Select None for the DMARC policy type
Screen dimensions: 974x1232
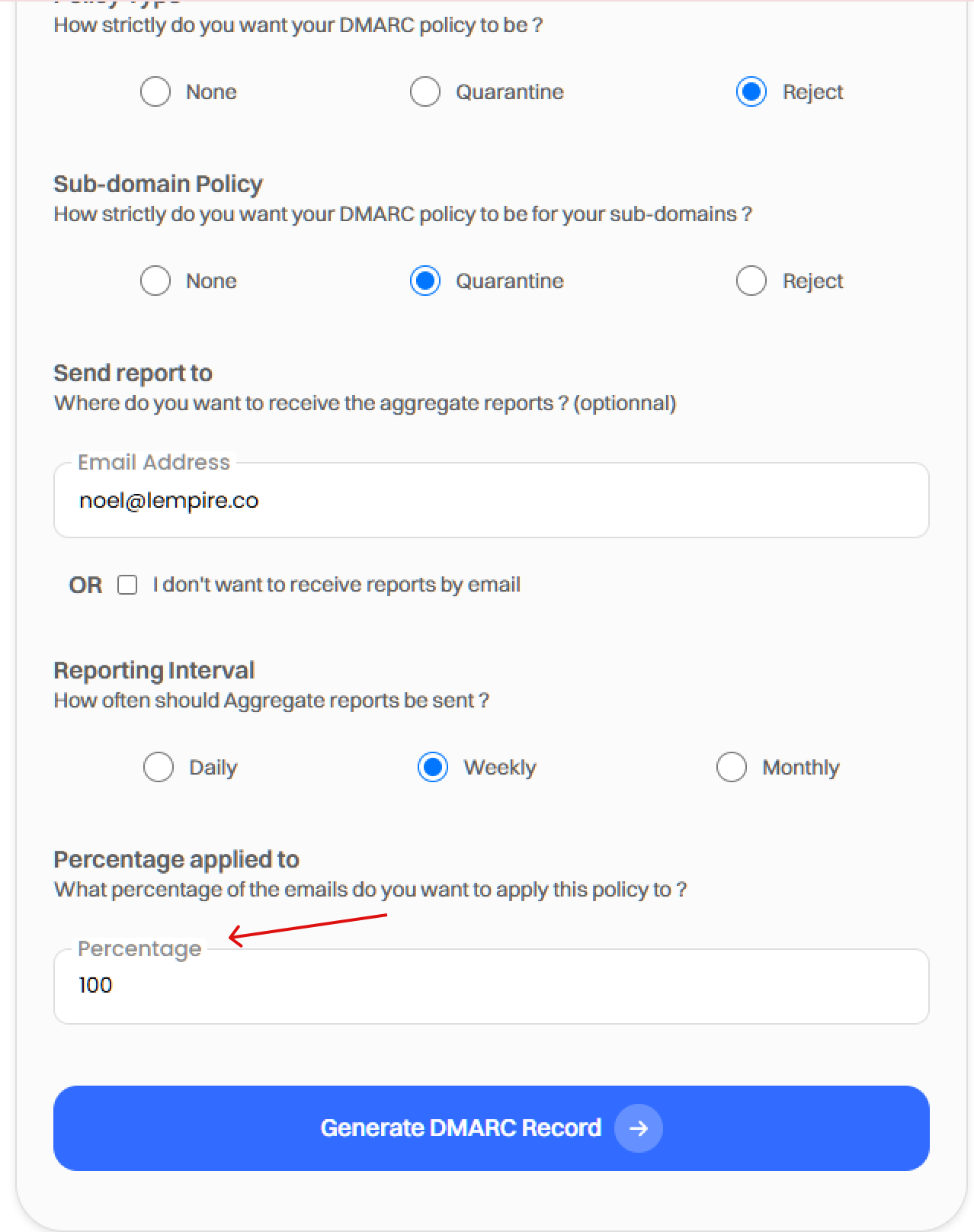[155, 92]
